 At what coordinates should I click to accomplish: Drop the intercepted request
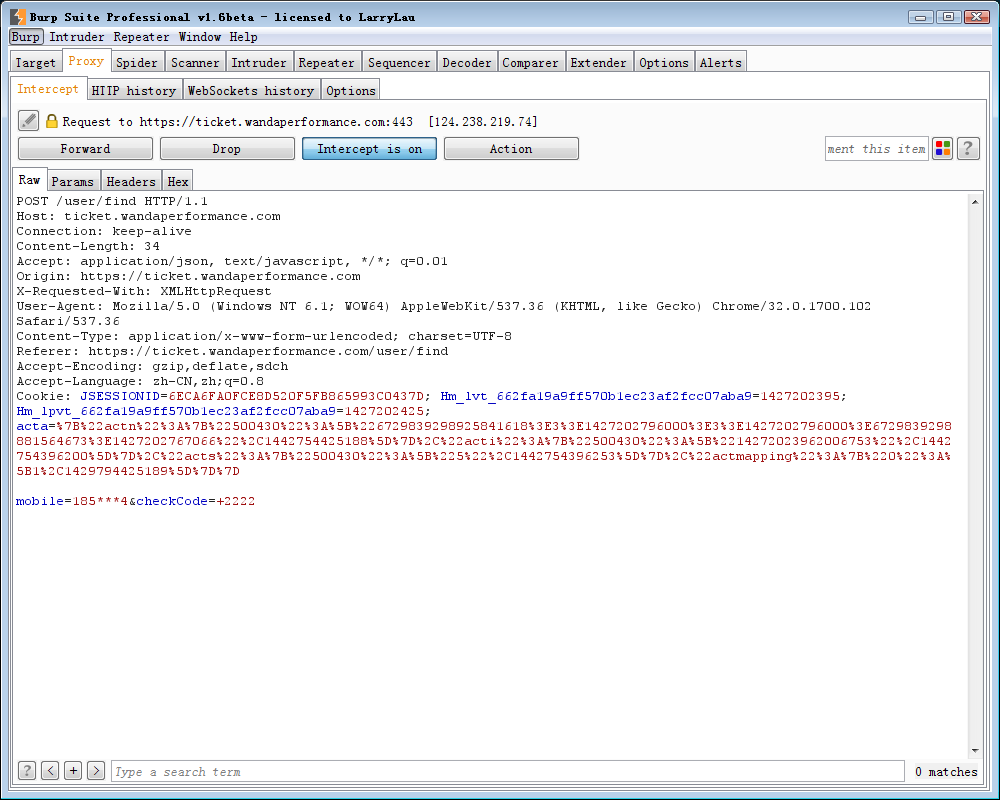point(227,149)
